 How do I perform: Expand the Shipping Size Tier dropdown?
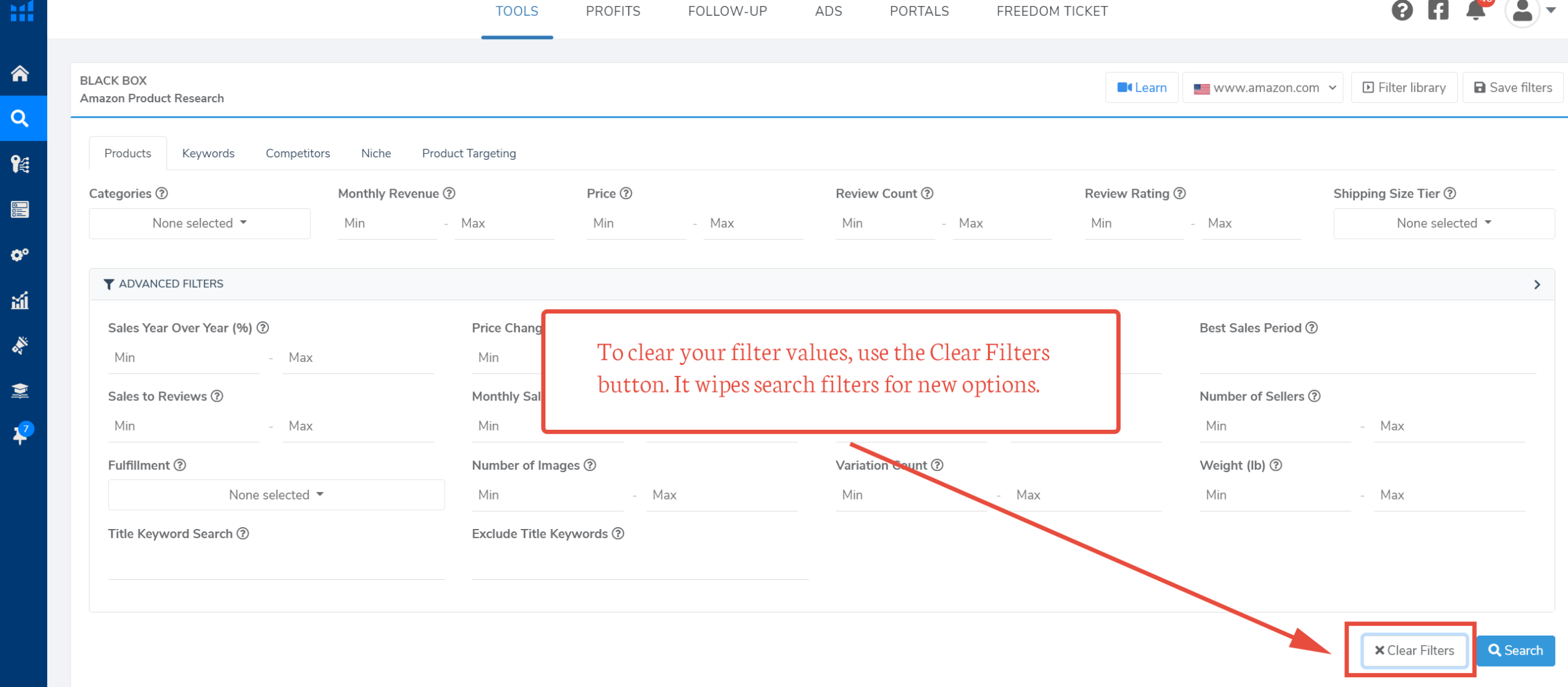[1444, 223]
